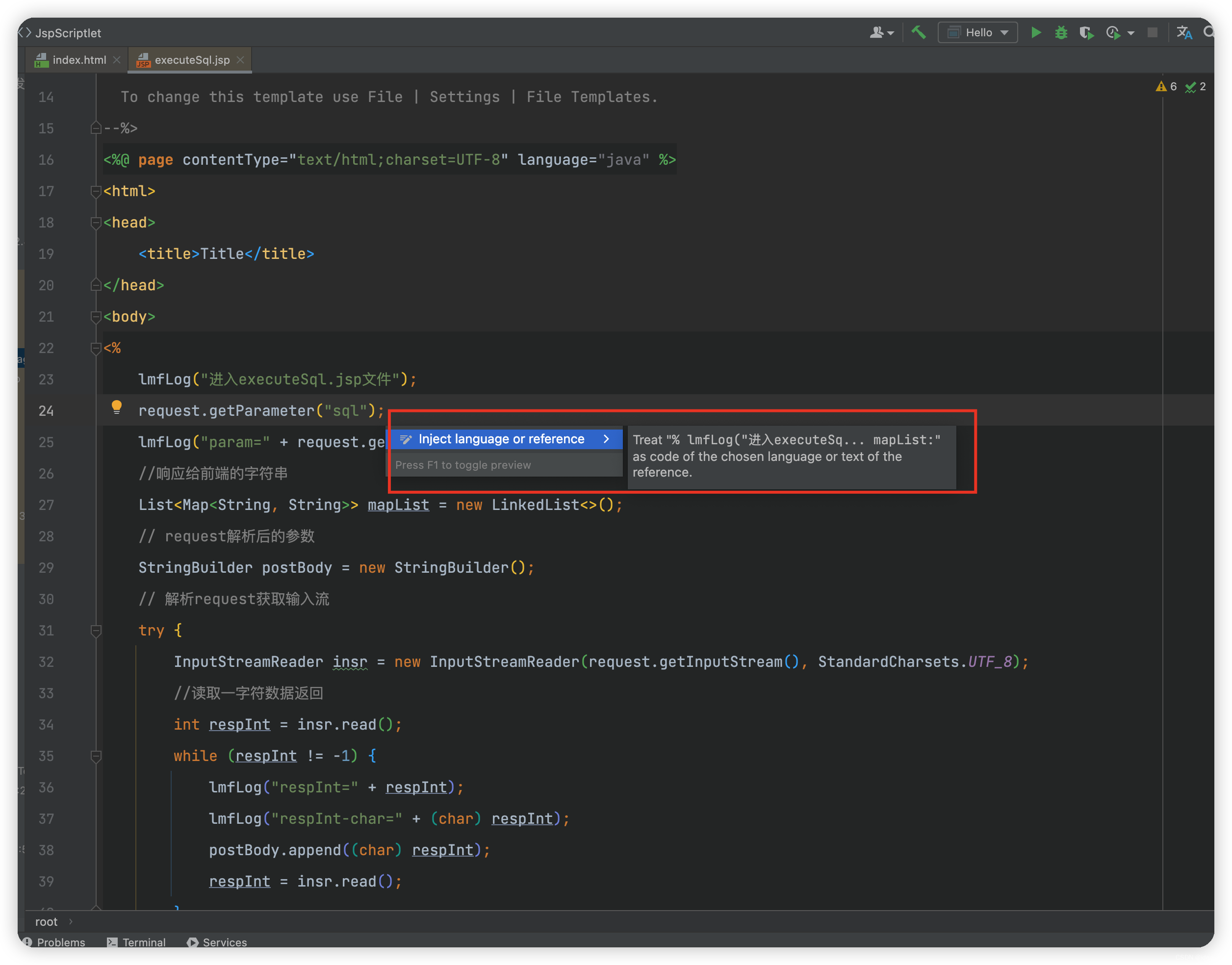Click the typo checkmark indicator showing 2

pyautogui.click(x=1195, y=86)
